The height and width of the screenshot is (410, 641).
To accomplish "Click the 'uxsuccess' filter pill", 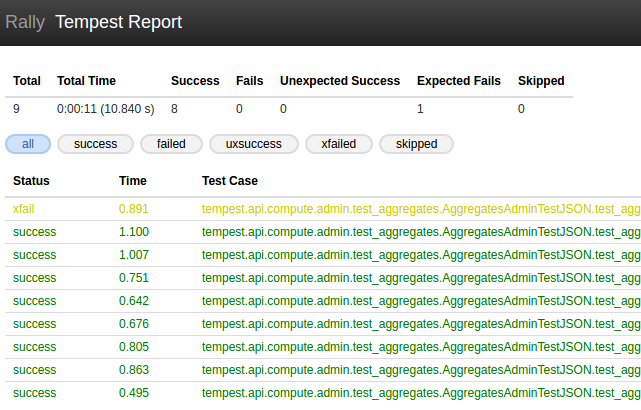I will click(x=253, y=144).
